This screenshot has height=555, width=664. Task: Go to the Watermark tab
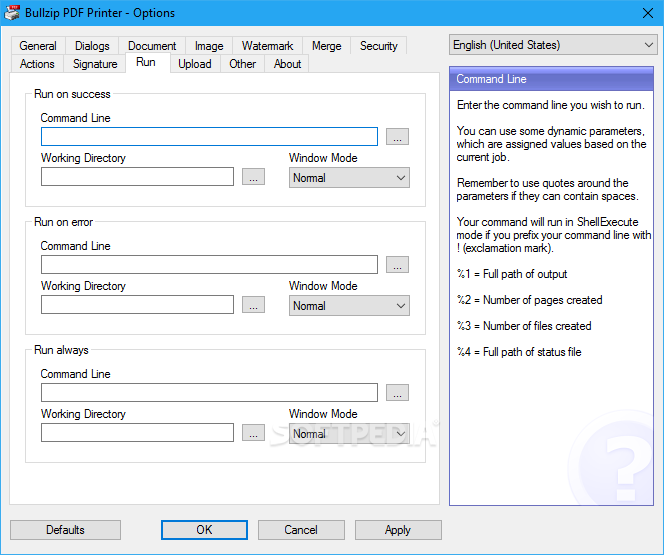(x=267, y=46)
